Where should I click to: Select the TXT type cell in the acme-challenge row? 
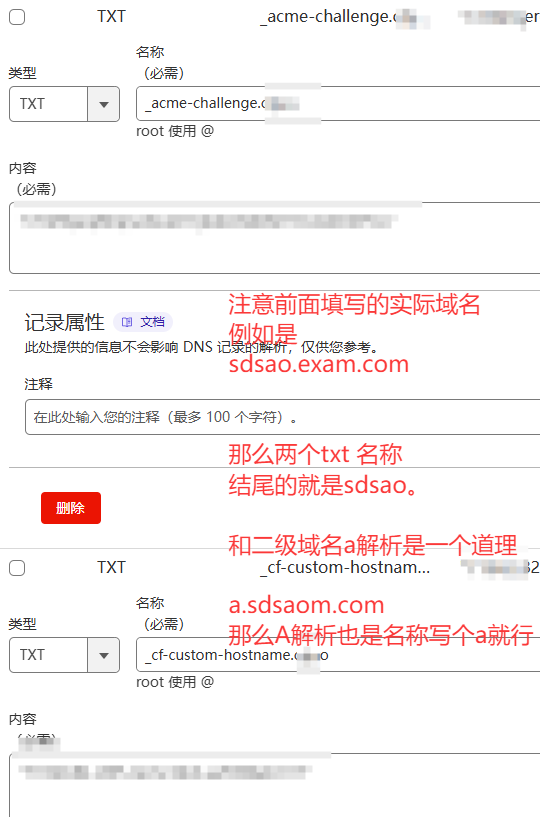pyautogui.click(x=112, y=17)
